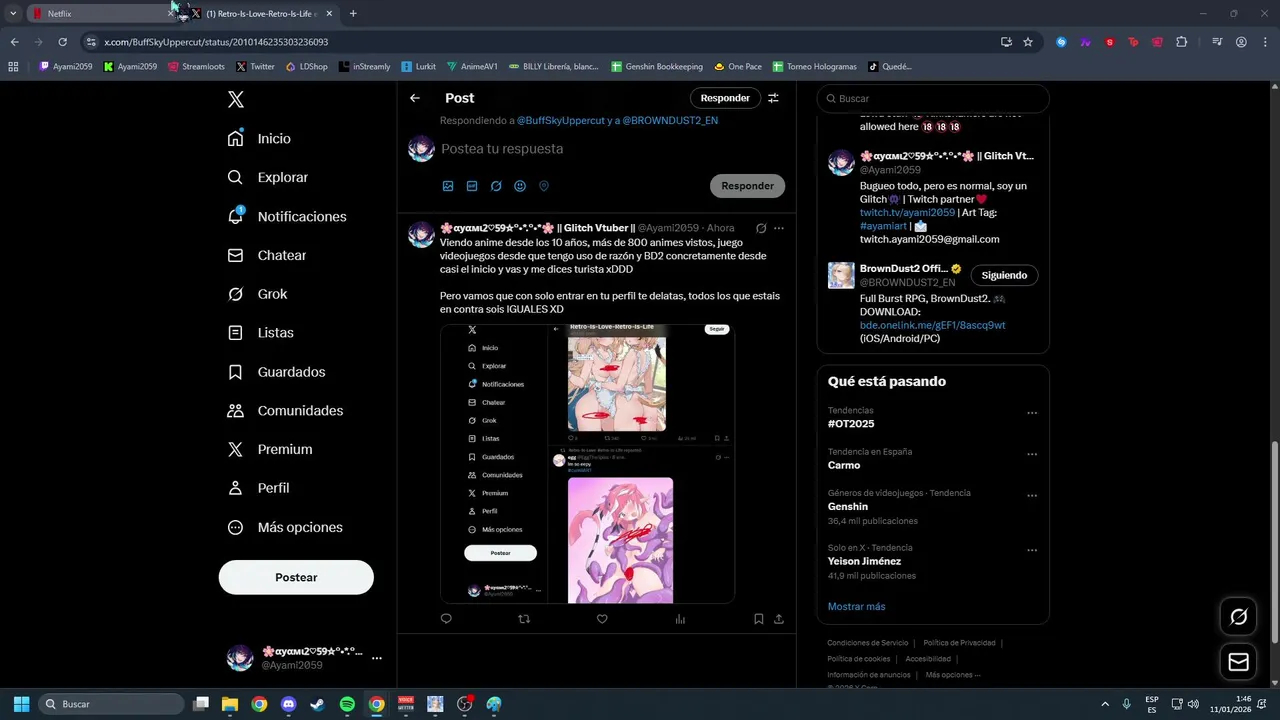Expand Más opciones in the sidebar
Viewport: 1280px width, 720px height.
pyautogui.click(x=286, y=527)
